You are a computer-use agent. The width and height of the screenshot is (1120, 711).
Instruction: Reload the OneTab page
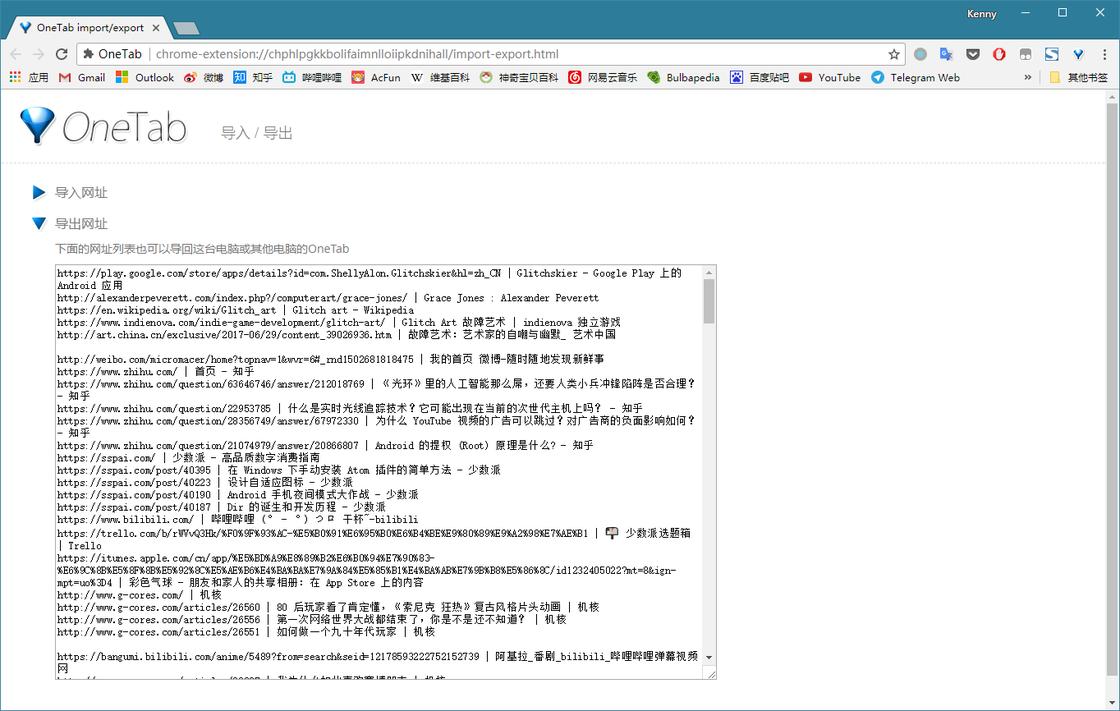[x=61, y=54]
